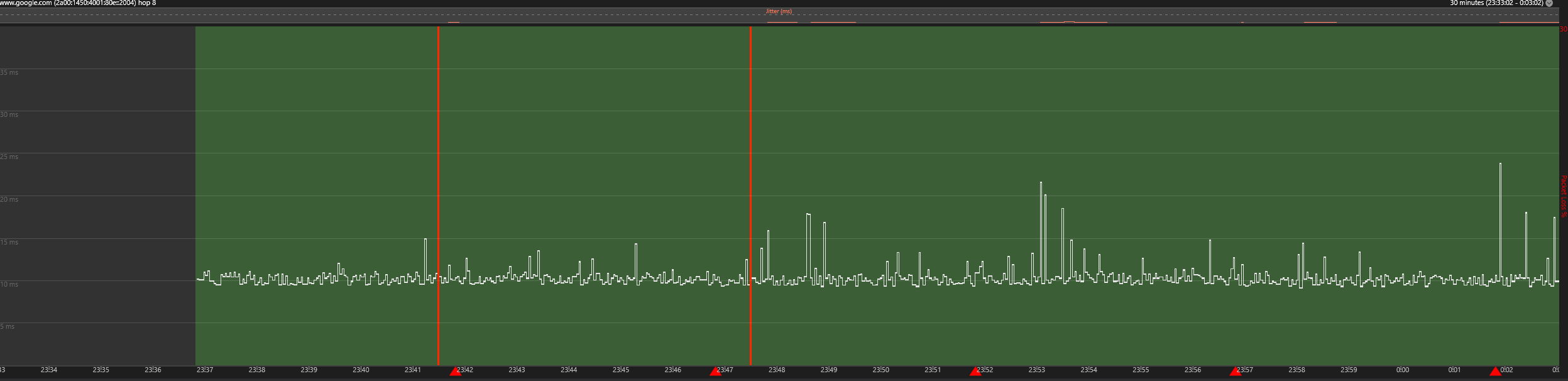Click the 10 ms axis label
1568x381 pixels.
pos(9,284)
